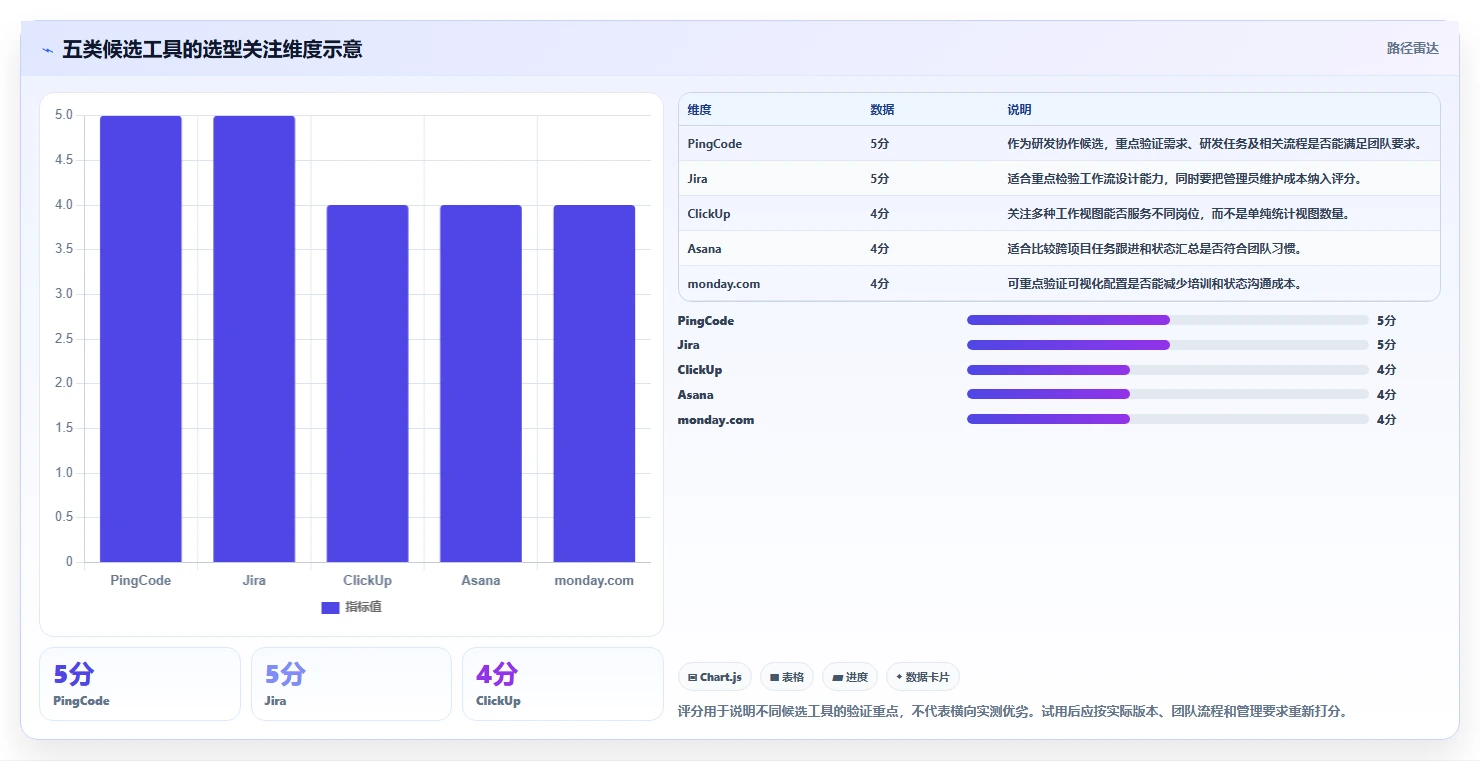Click the ClickUp bar in the chart
1480x761 pixels.
point(367,383)
